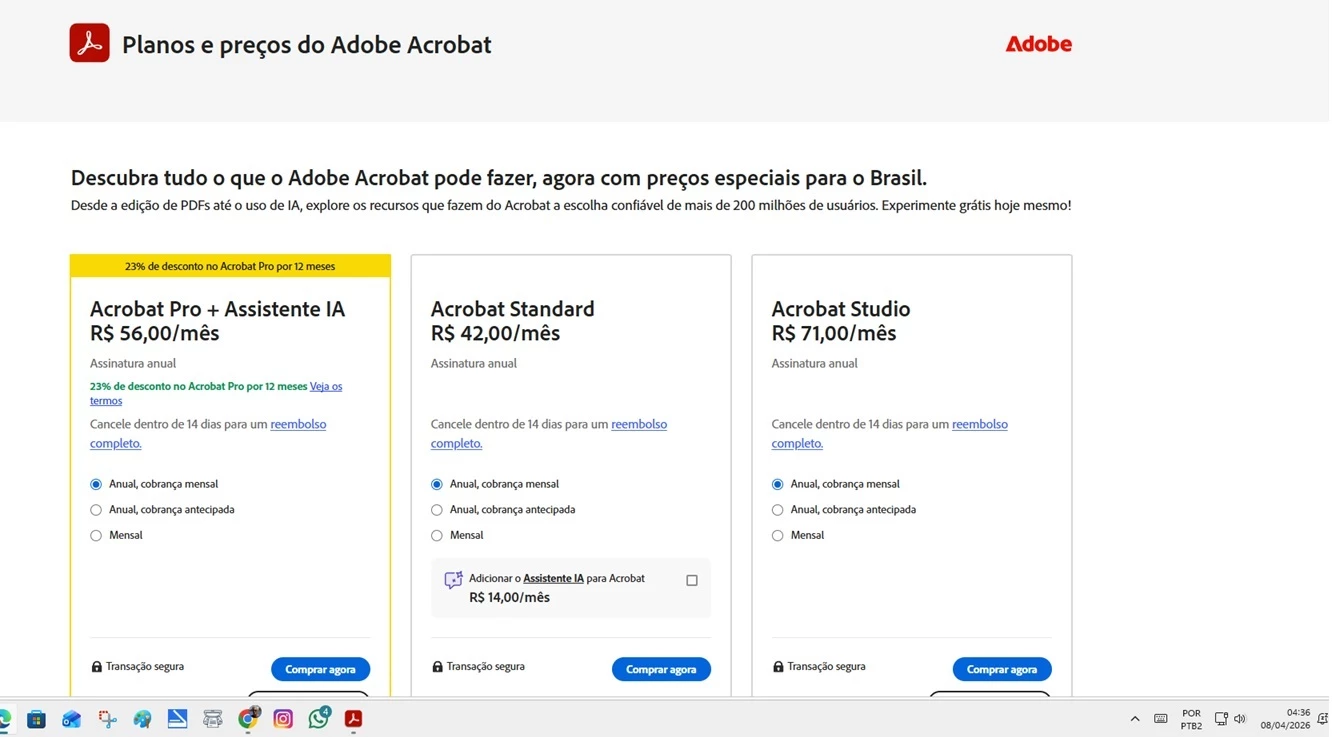
Task: Open the 'Assistente IA' link in add-on box
Action: (x=553, y=578)
